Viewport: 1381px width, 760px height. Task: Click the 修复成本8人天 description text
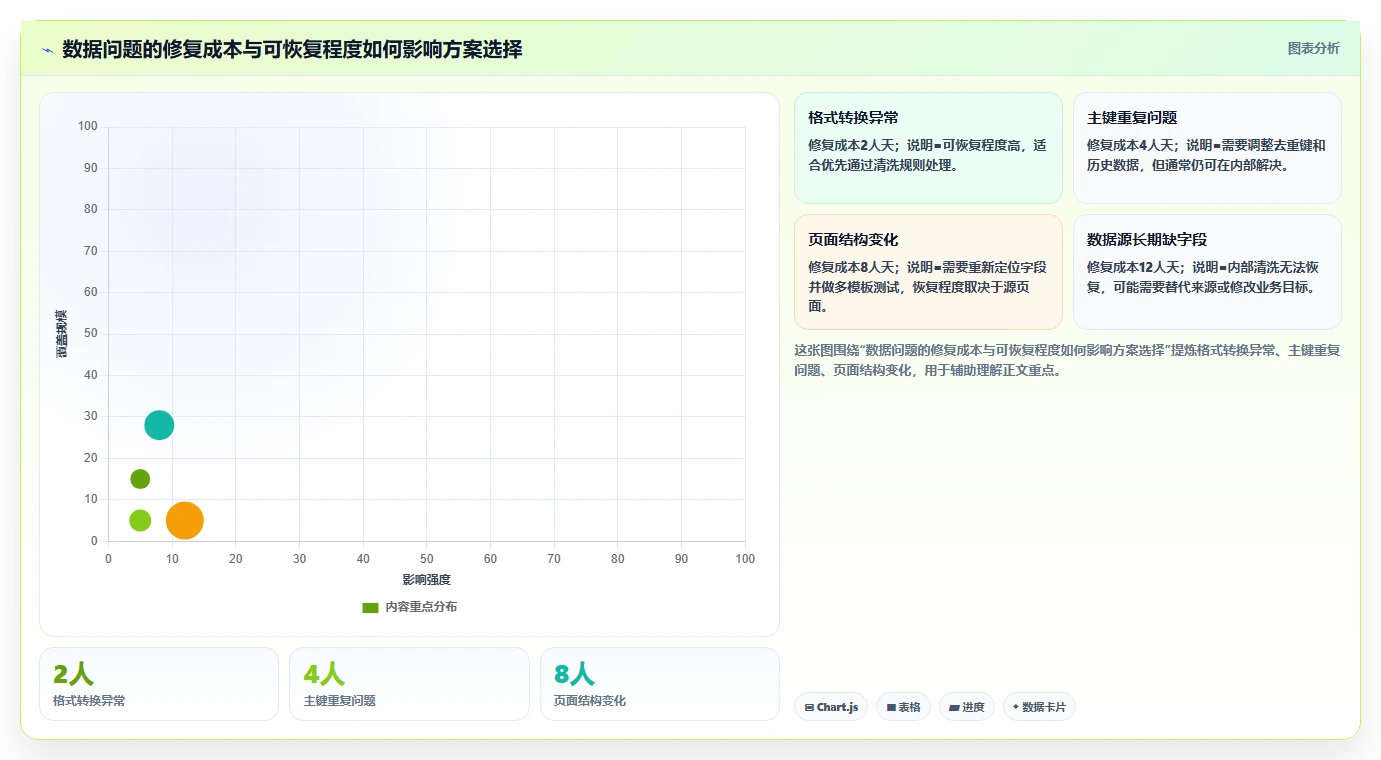click(x=928, y=287)
